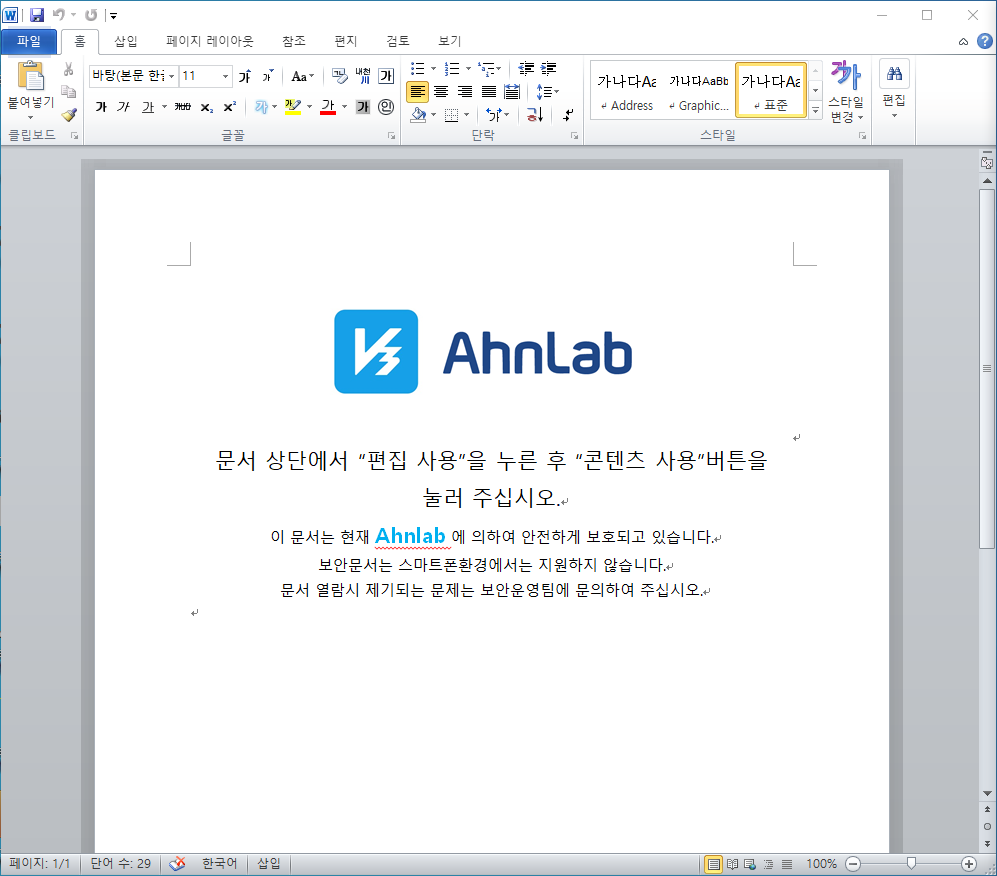This screenshot has height=876, width=997.
Task: Toggle align text right
Action: [x=465, y=92]
